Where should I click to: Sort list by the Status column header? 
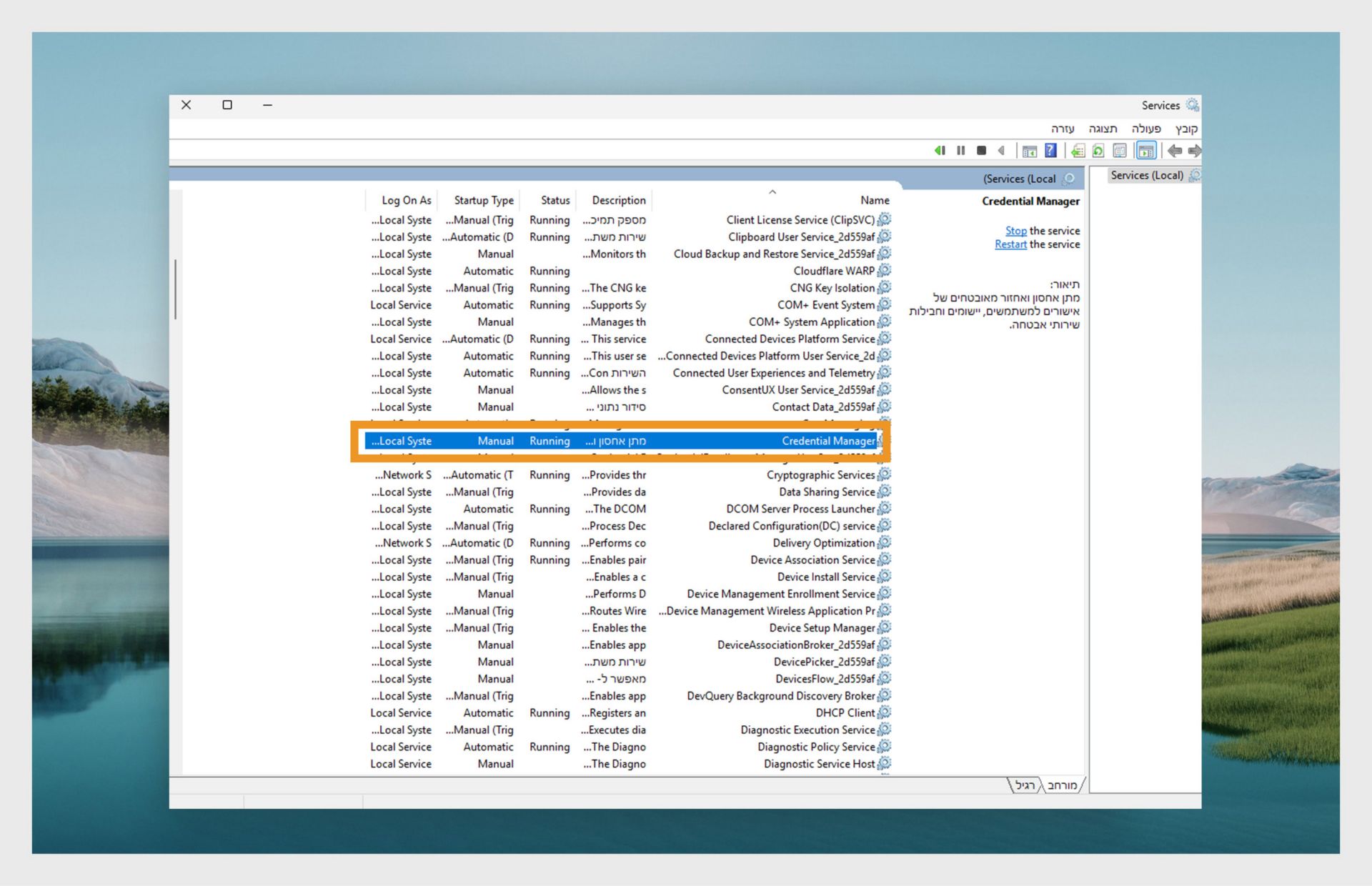tap(555, 201)
